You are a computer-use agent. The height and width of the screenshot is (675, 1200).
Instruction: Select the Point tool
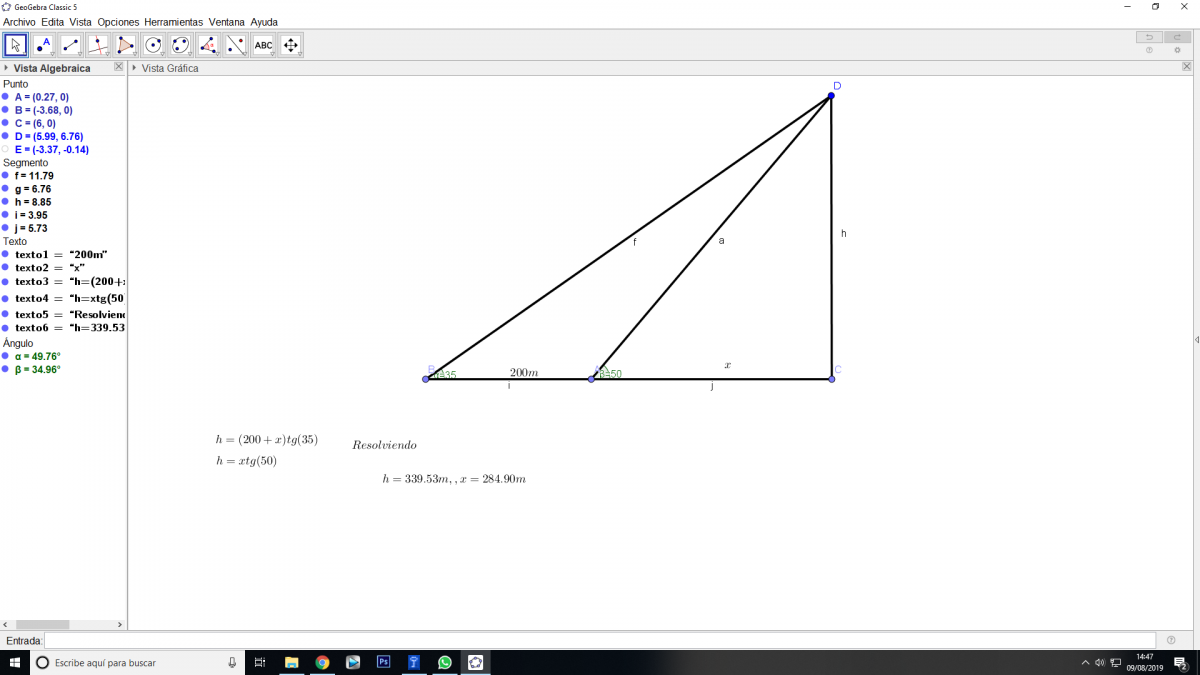pyautogui.click(x=43, y=45)
